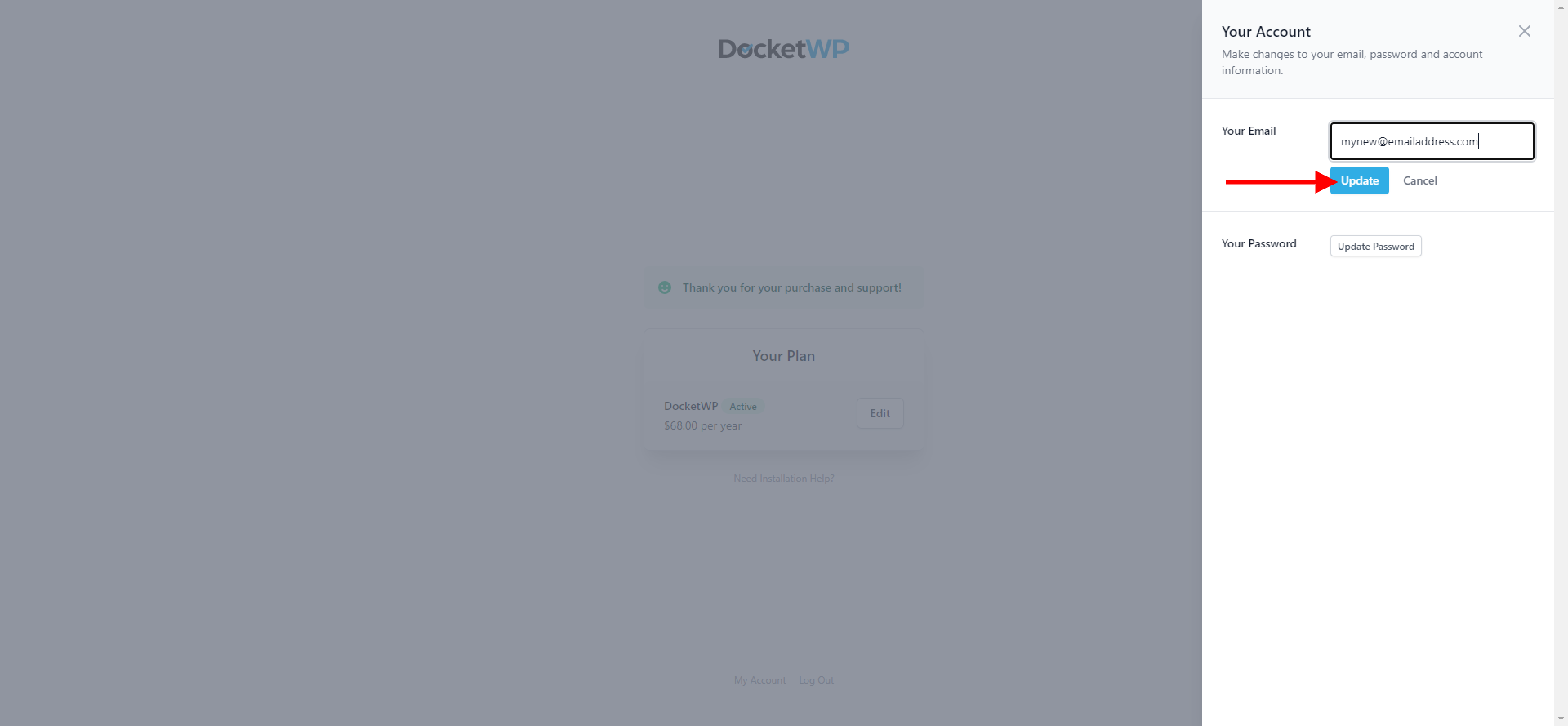Click the Your Account panel title

pyautogui.click(x=1266, y=32)
